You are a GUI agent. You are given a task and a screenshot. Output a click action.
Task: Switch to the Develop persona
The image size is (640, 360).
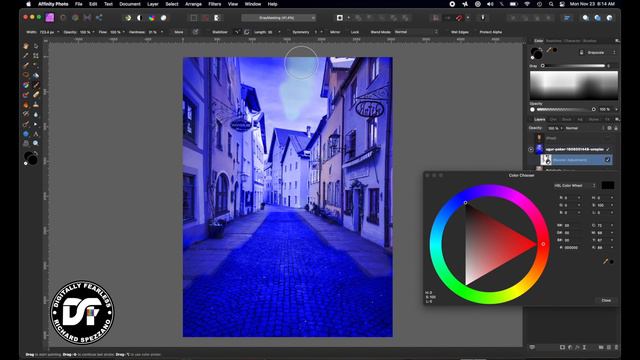pos(75,18)
